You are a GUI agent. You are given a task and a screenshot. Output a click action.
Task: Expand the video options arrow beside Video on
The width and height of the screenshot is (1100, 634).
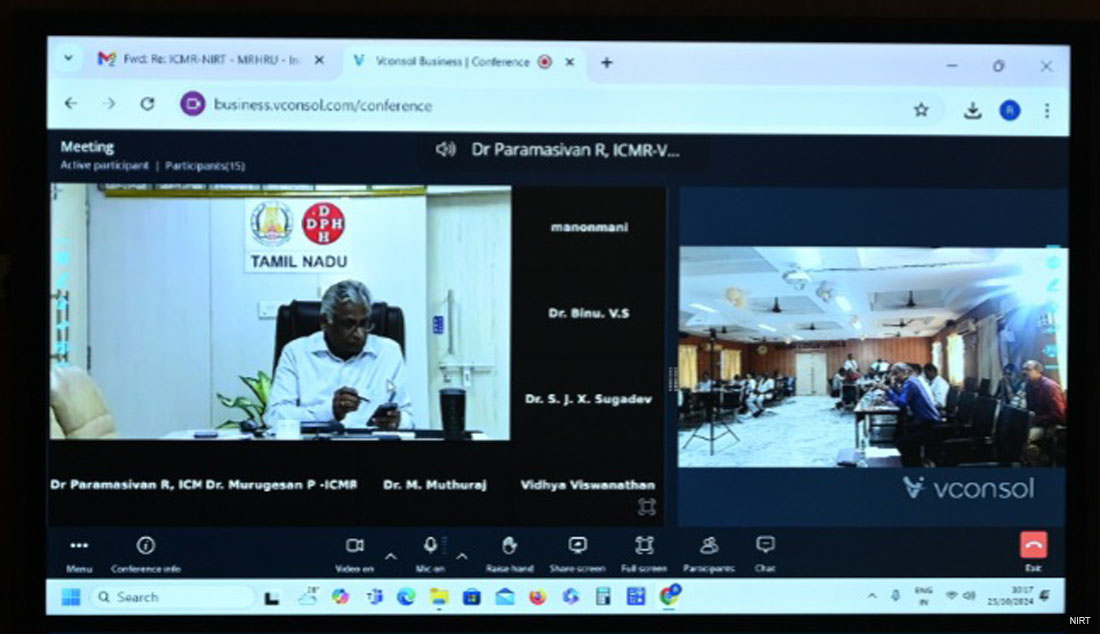point(391,556)
